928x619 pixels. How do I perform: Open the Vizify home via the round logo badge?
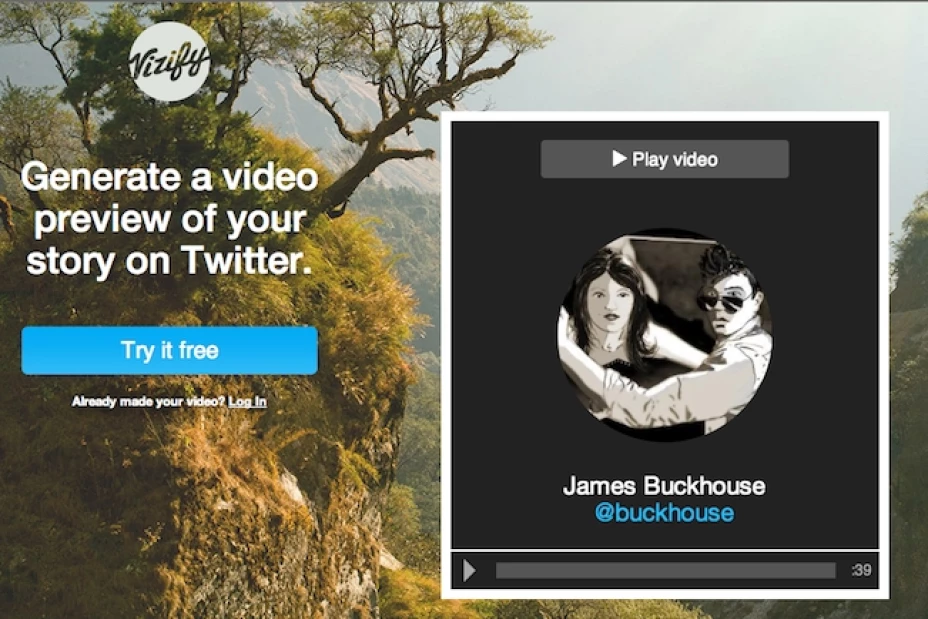coord(169,63)
